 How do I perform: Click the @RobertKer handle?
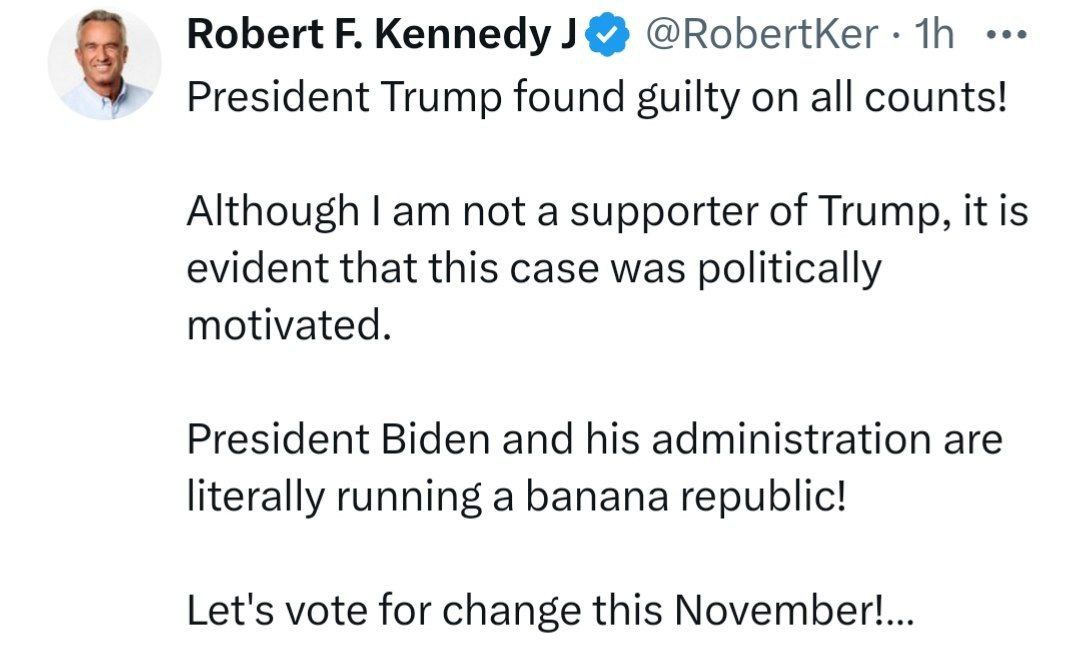tap(760, 36)
